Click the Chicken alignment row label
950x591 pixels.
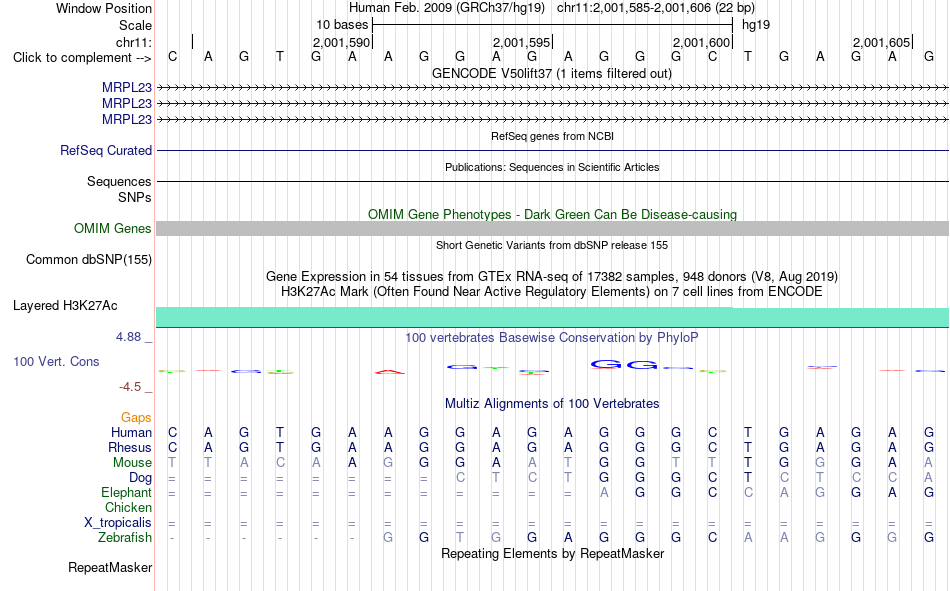point(128,507)
